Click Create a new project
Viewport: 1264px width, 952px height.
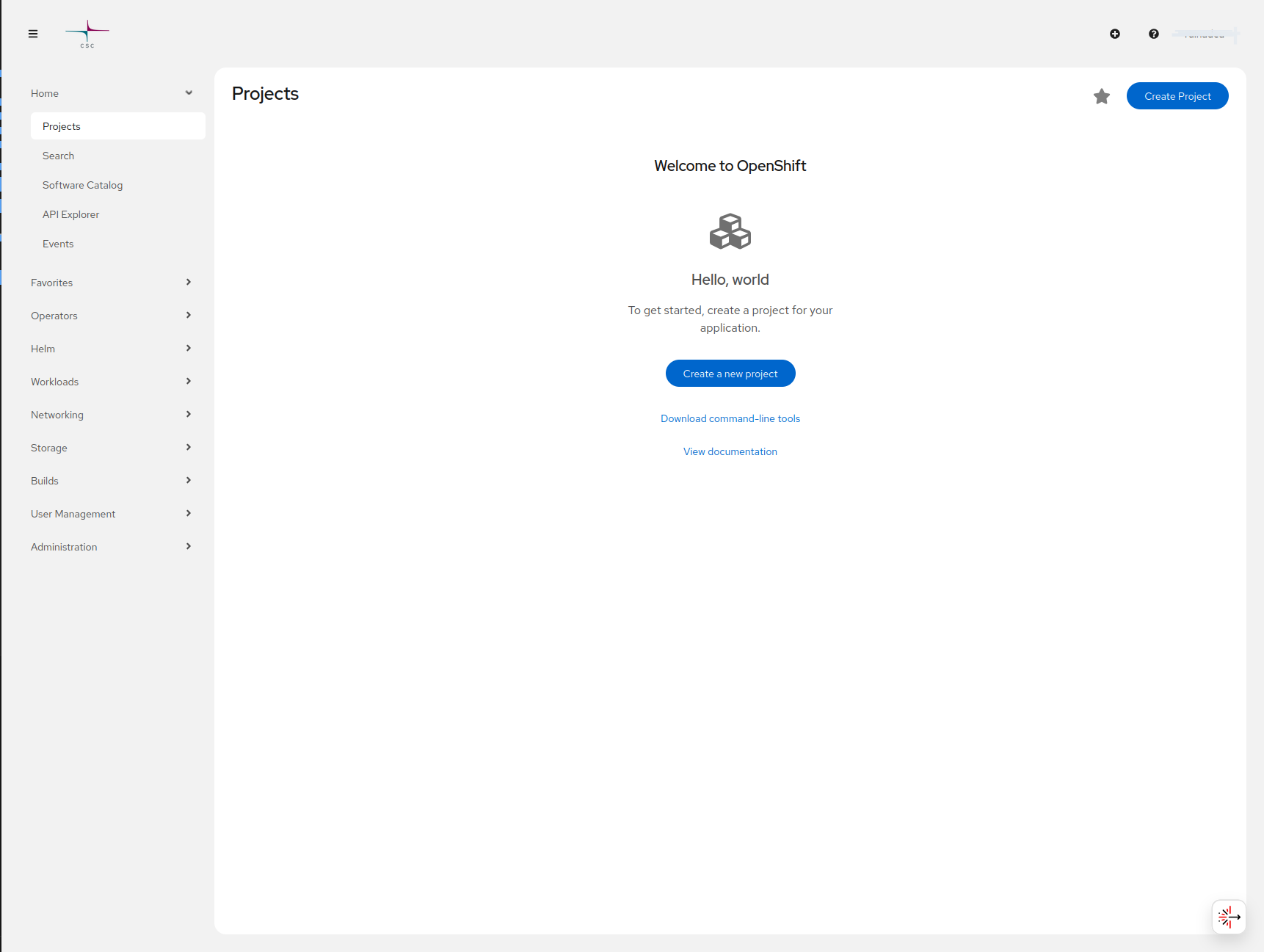[730, 373]
